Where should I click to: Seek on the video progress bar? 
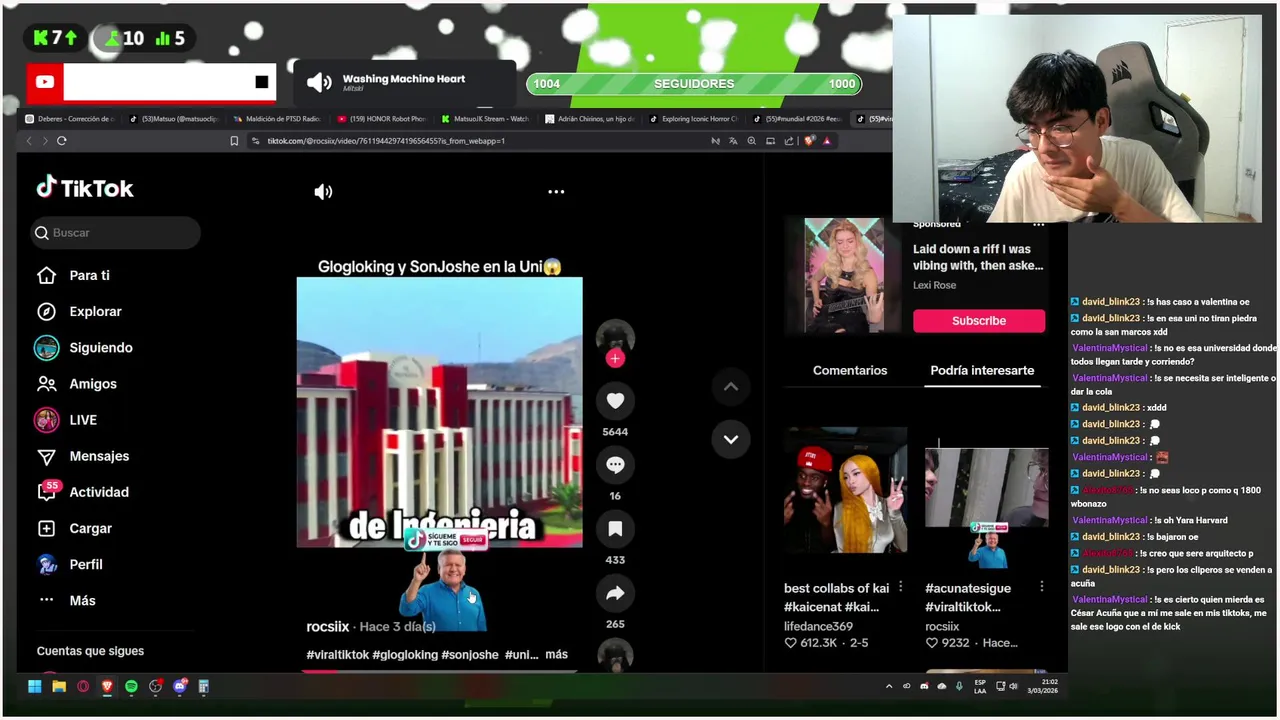tap(439, 671)
